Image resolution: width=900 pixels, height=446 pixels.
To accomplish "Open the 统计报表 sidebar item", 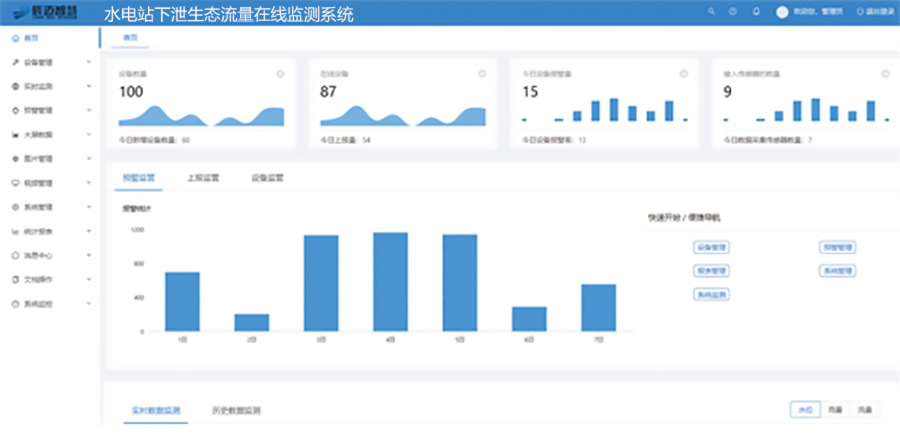I will coord(38,231).
